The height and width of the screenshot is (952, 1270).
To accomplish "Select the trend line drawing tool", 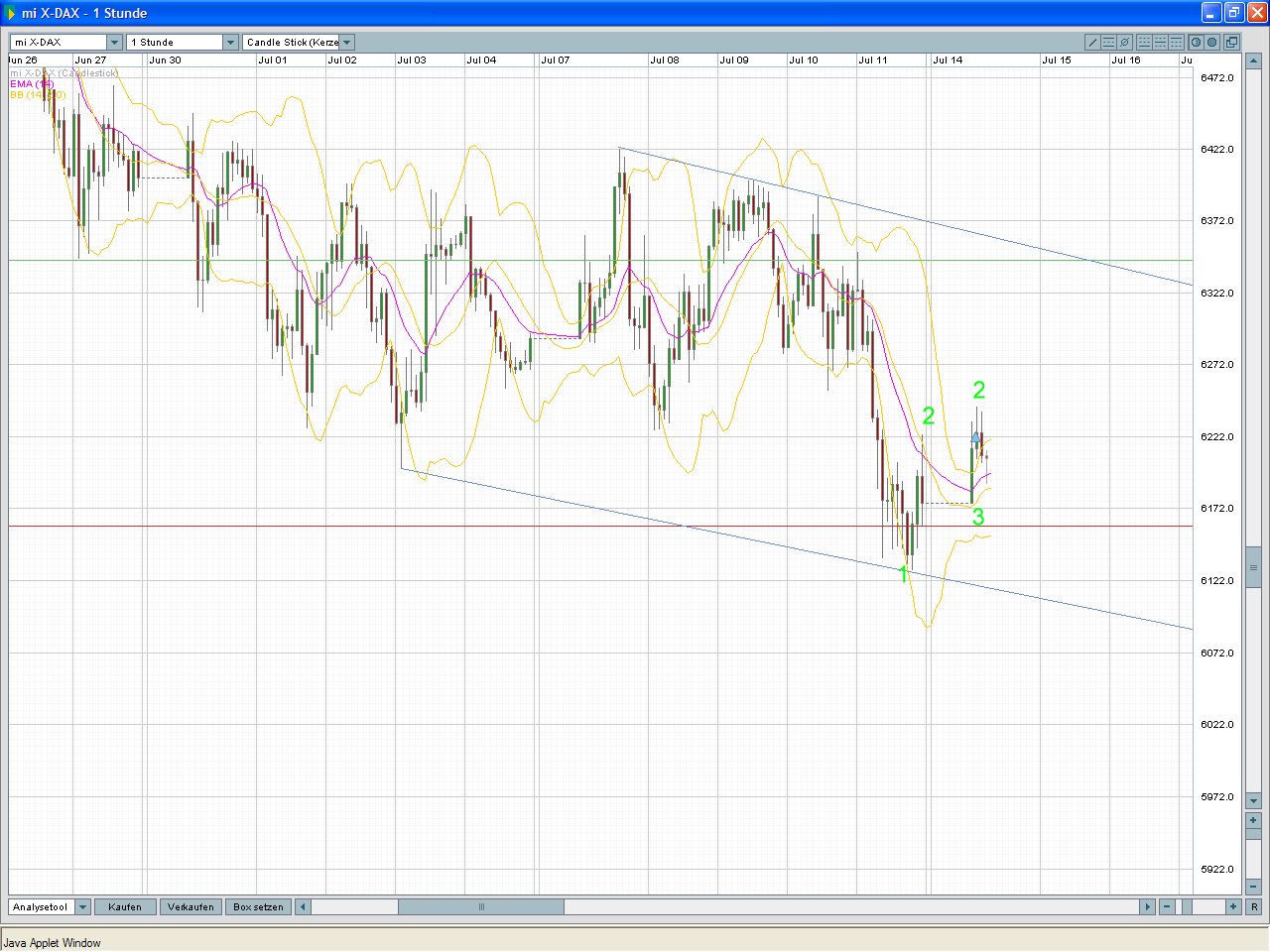I will [x=1092, y=43].
